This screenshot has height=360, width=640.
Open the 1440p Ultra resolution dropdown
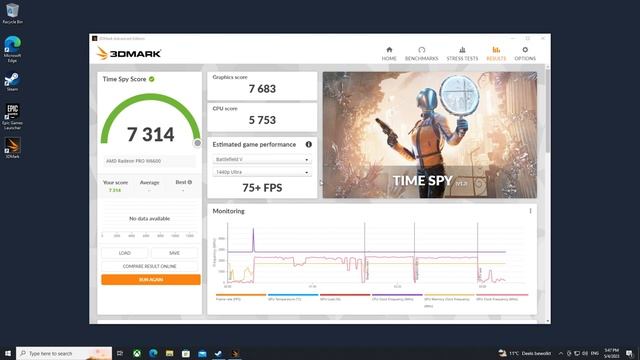[x=262, y=172]
